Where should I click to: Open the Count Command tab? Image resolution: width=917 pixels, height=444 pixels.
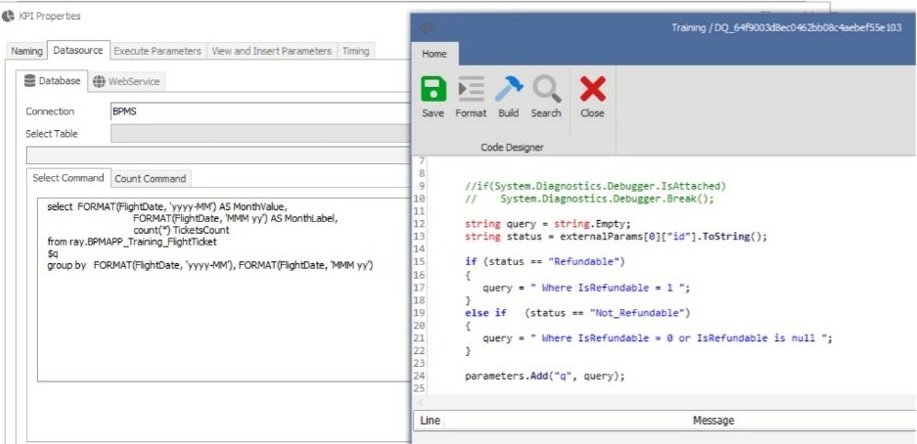tap(150, 179)
